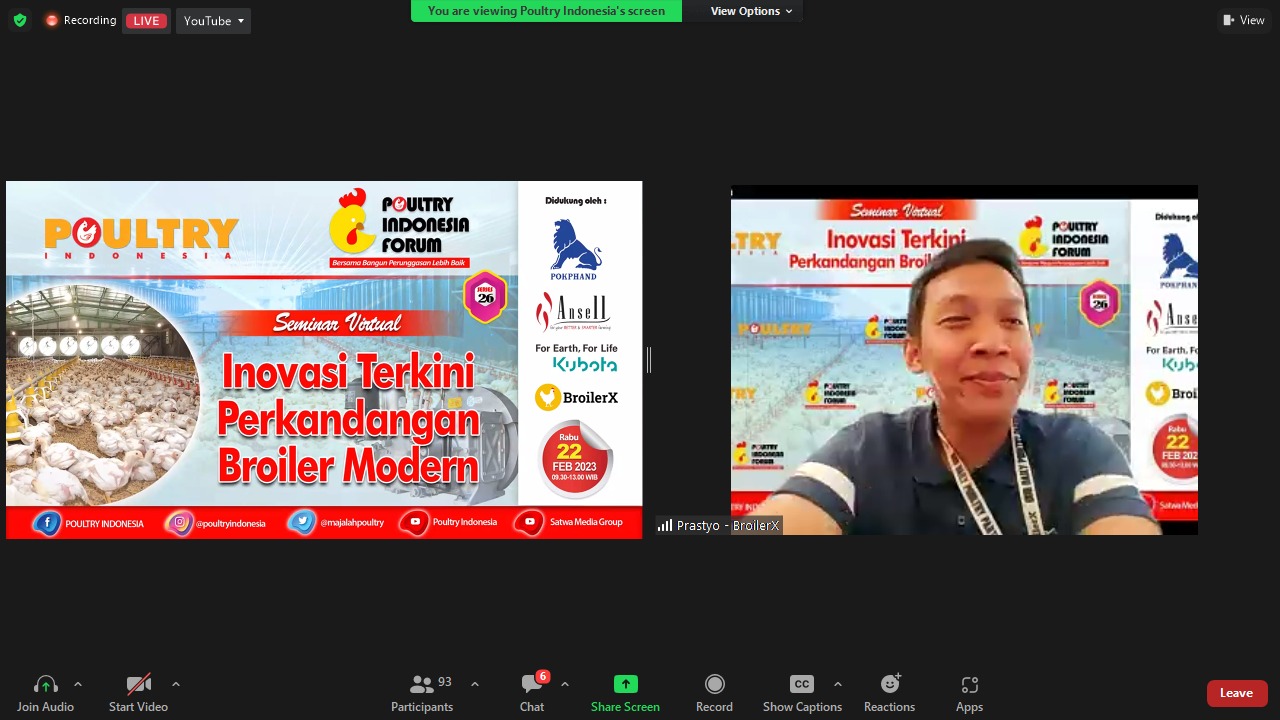
Task: Open the Chat panel with 6 unread
Action: click(532, 685)
